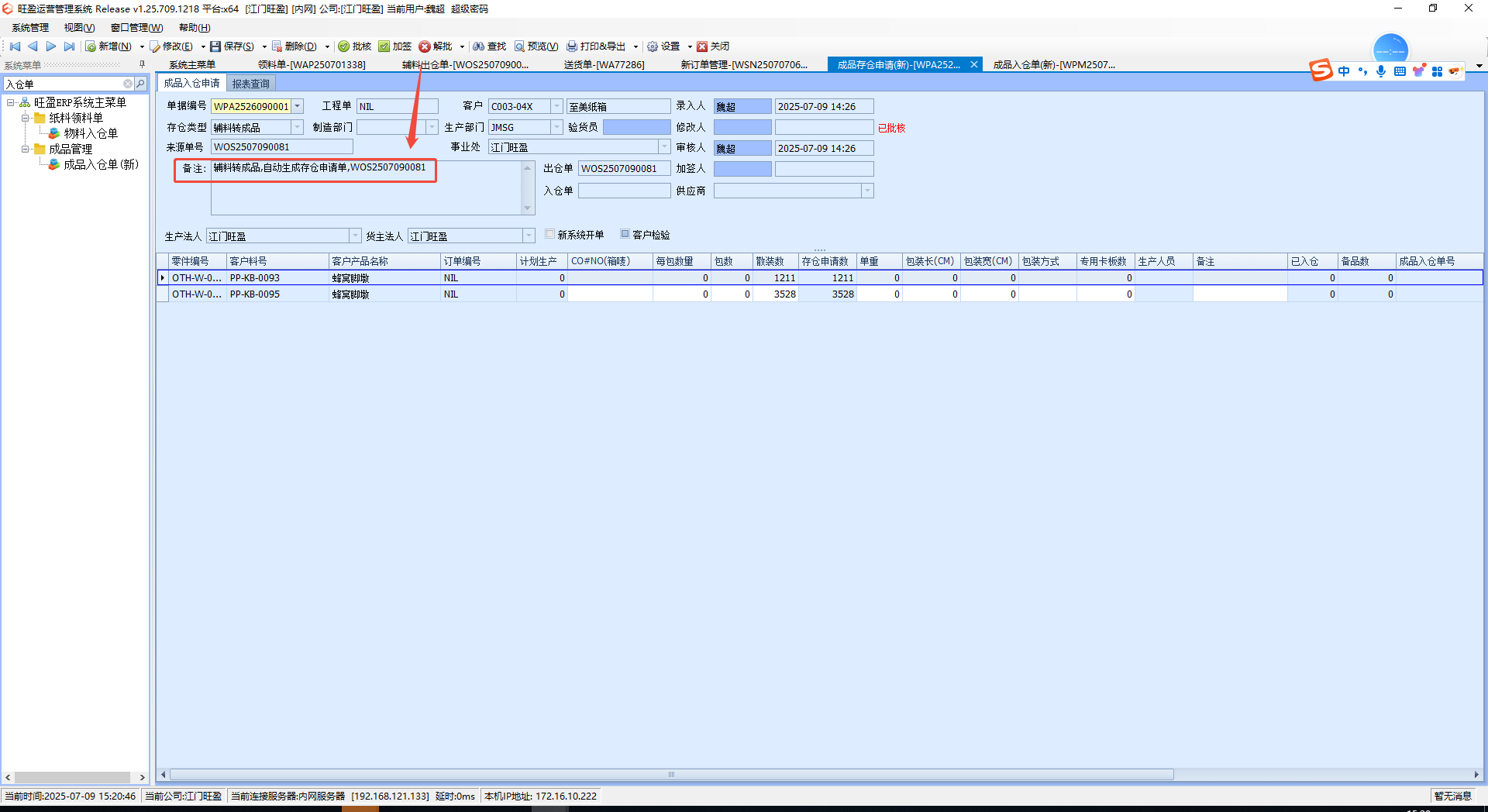
Task: Open the 帮助(H) menu
Action: [195, 28]
